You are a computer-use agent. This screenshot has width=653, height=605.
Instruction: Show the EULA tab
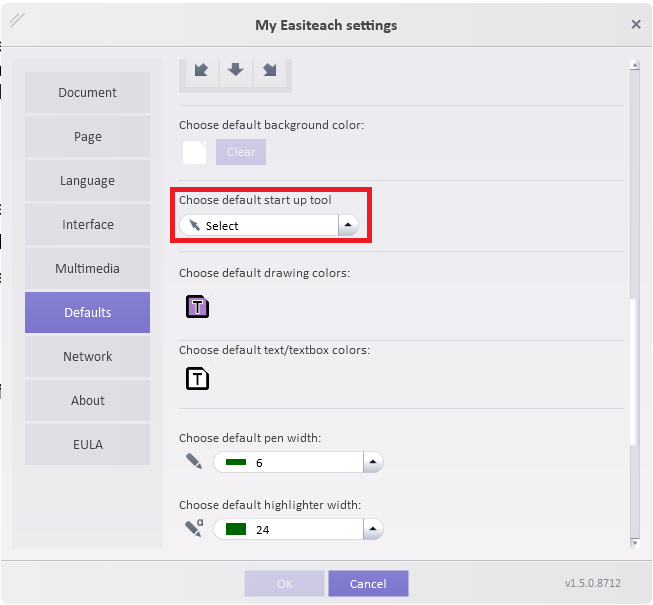click(88, 445)
